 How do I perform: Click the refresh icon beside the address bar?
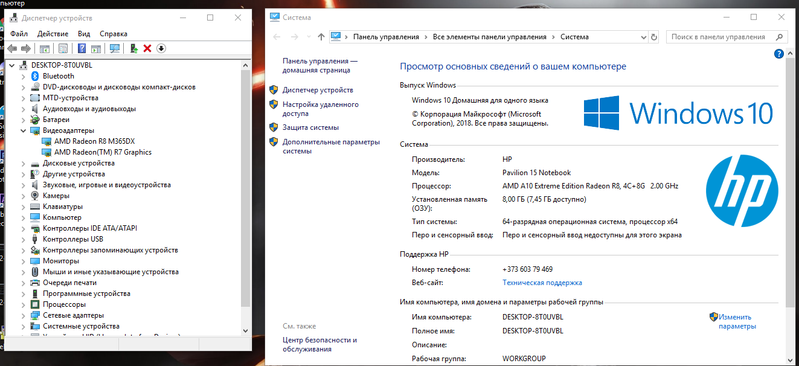[654, 37]
